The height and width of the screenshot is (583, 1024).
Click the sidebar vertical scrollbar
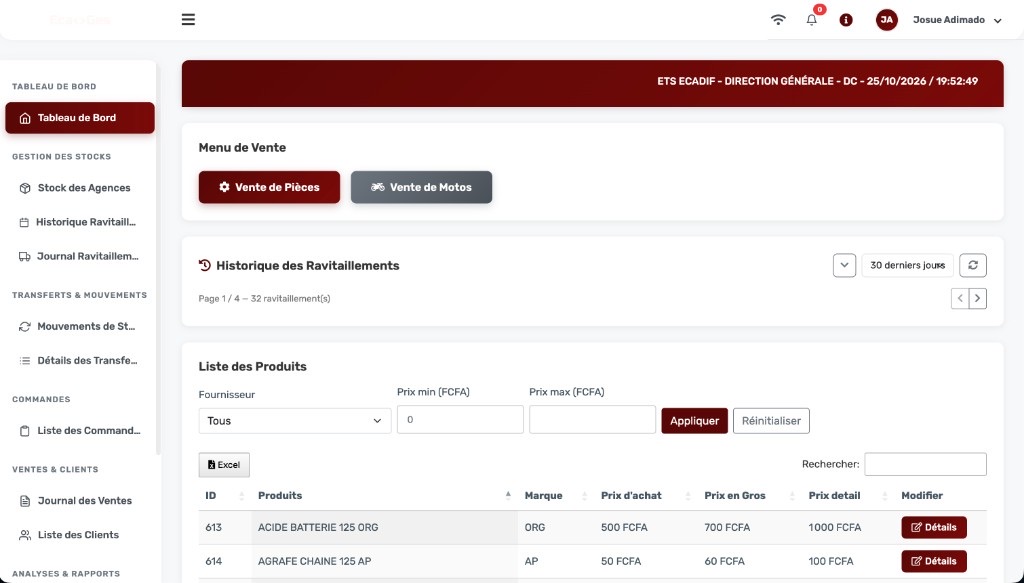click(158, 259)
